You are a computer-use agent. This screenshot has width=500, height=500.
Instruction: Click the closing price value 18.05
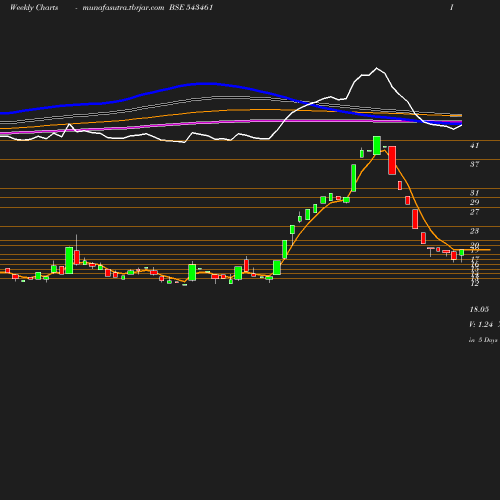pos(479,309)
